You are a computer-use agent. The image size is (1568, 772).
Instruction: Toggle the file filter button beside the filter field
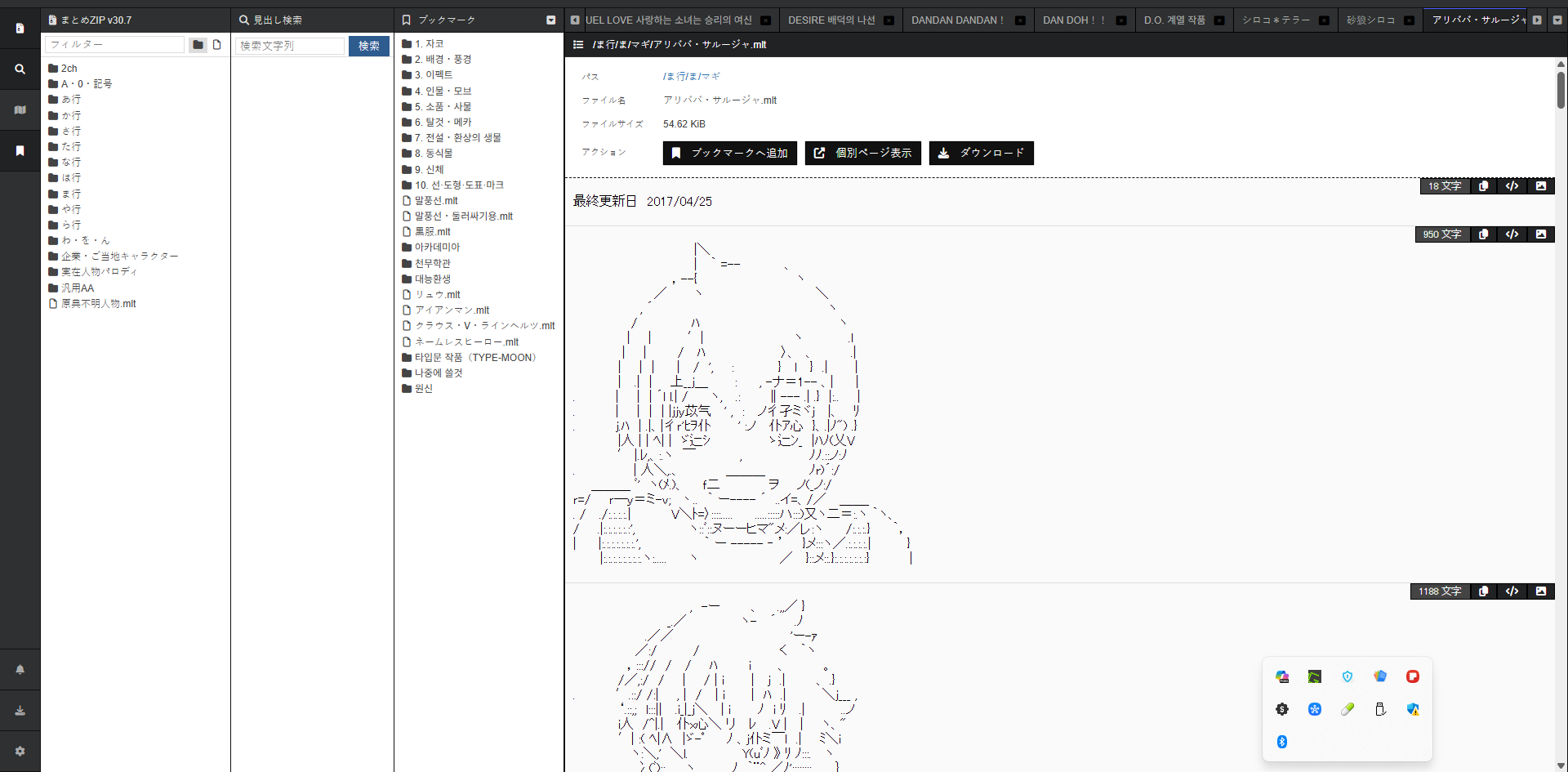[217, 45]
